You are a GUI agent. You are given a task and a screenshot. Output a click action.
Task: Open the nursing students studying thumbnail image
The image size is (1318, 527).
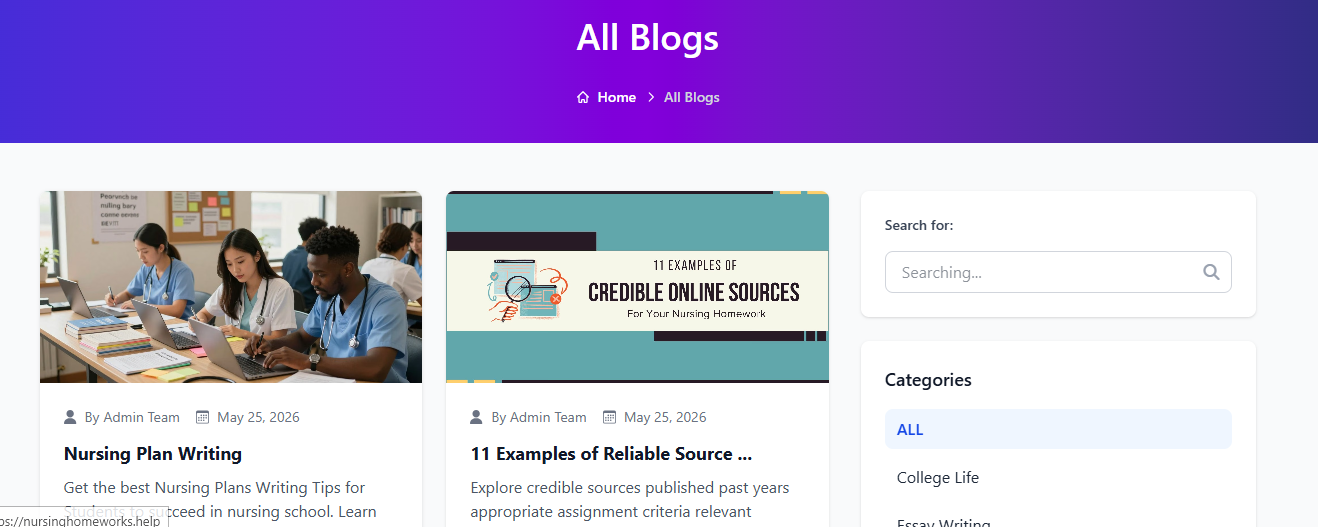click(x=231, y=287)
